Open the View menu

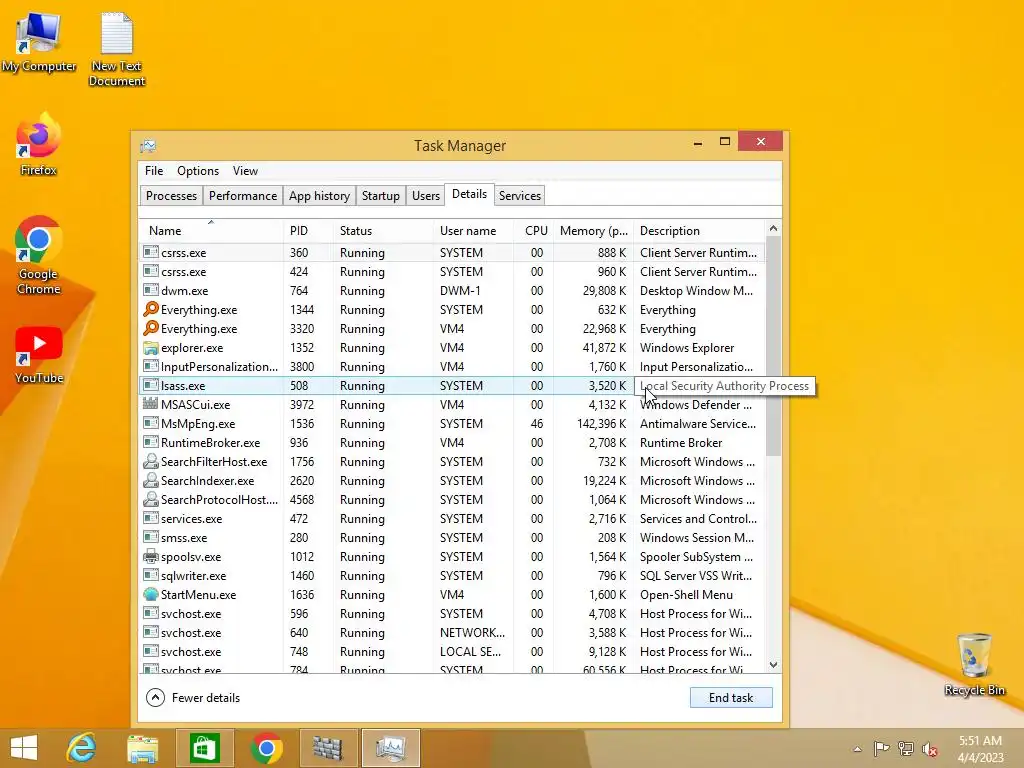tap(245, 170)
